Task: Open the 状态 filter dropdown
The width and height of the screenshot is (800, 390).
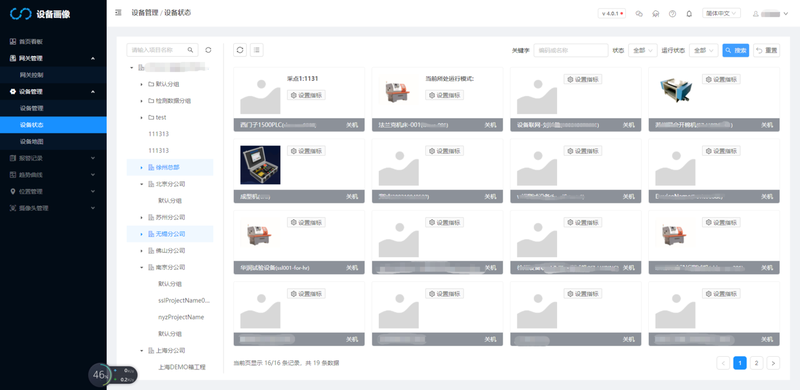Action: point(643,51)
